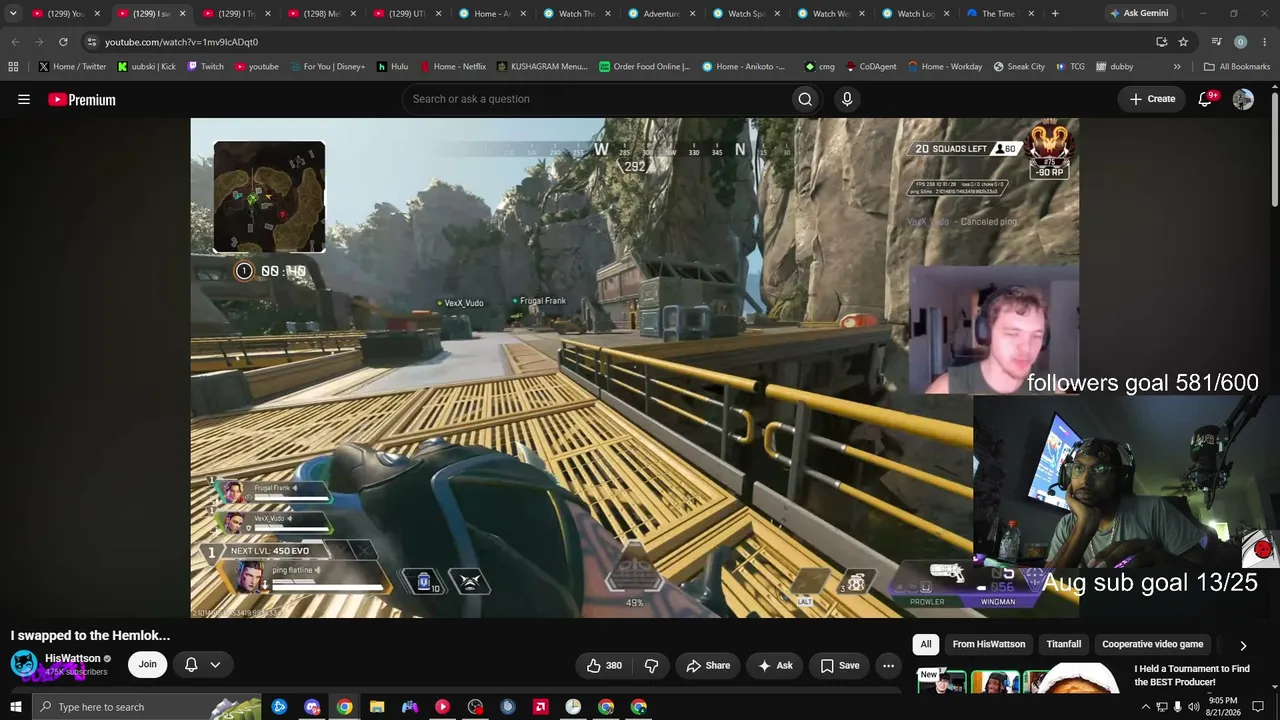
Task: Select the From HisWattson filter chip
Action: (989, 645)
